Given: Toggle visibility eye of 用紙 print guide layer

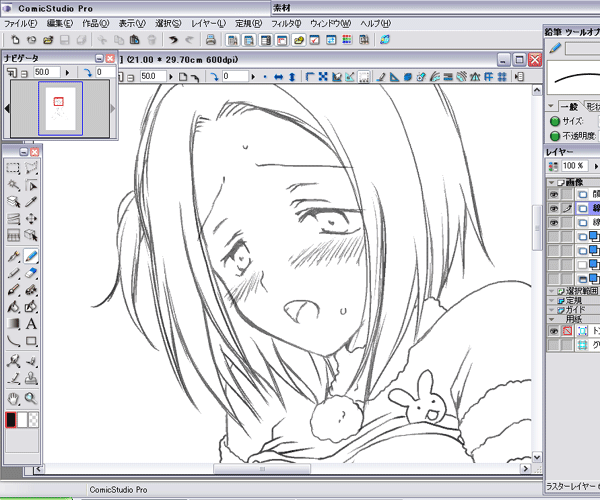Looking at the screenshot, I should coord(553,331).
